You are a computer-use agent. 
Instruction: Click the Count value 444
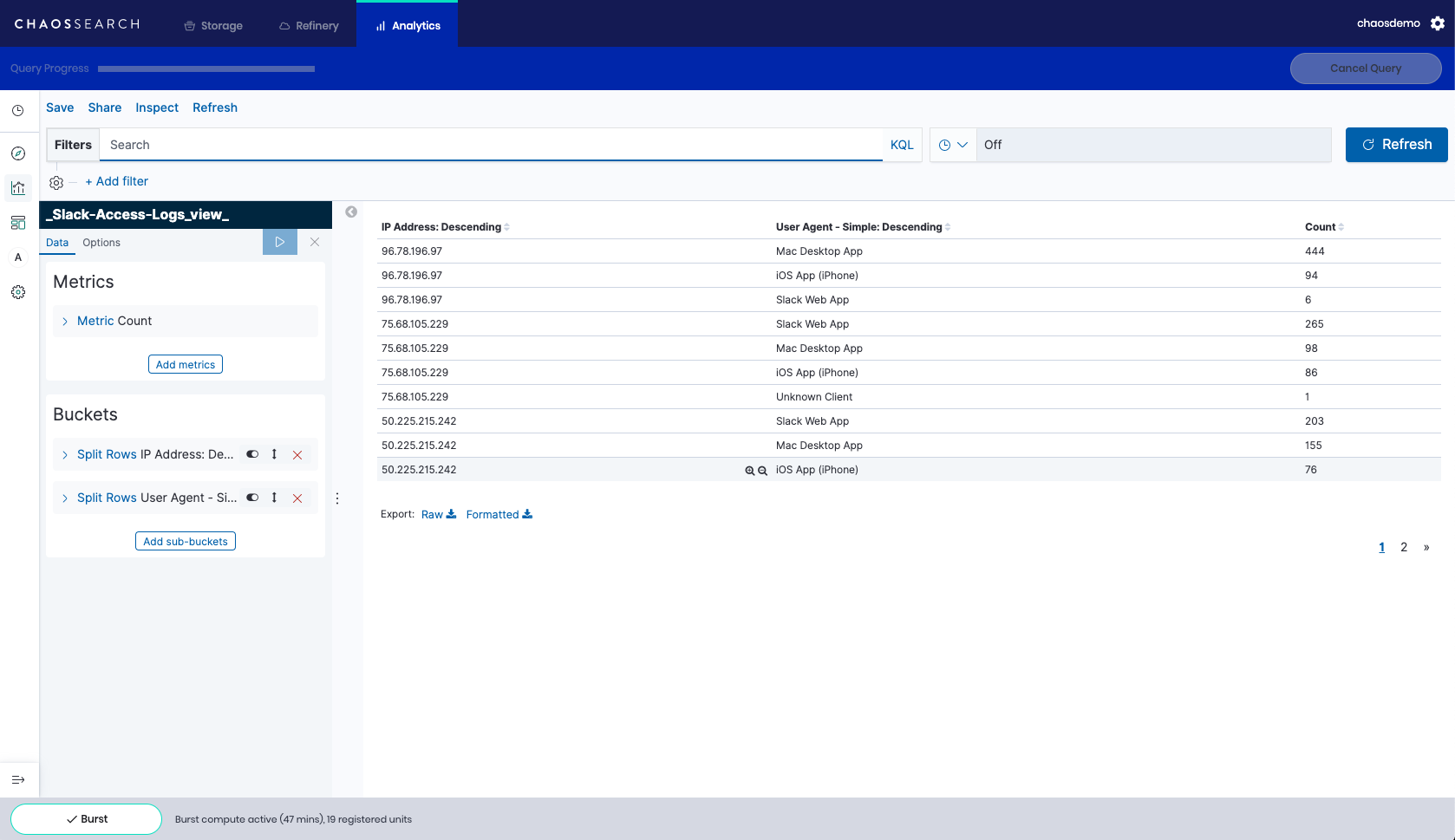[x=1315, y=251]
